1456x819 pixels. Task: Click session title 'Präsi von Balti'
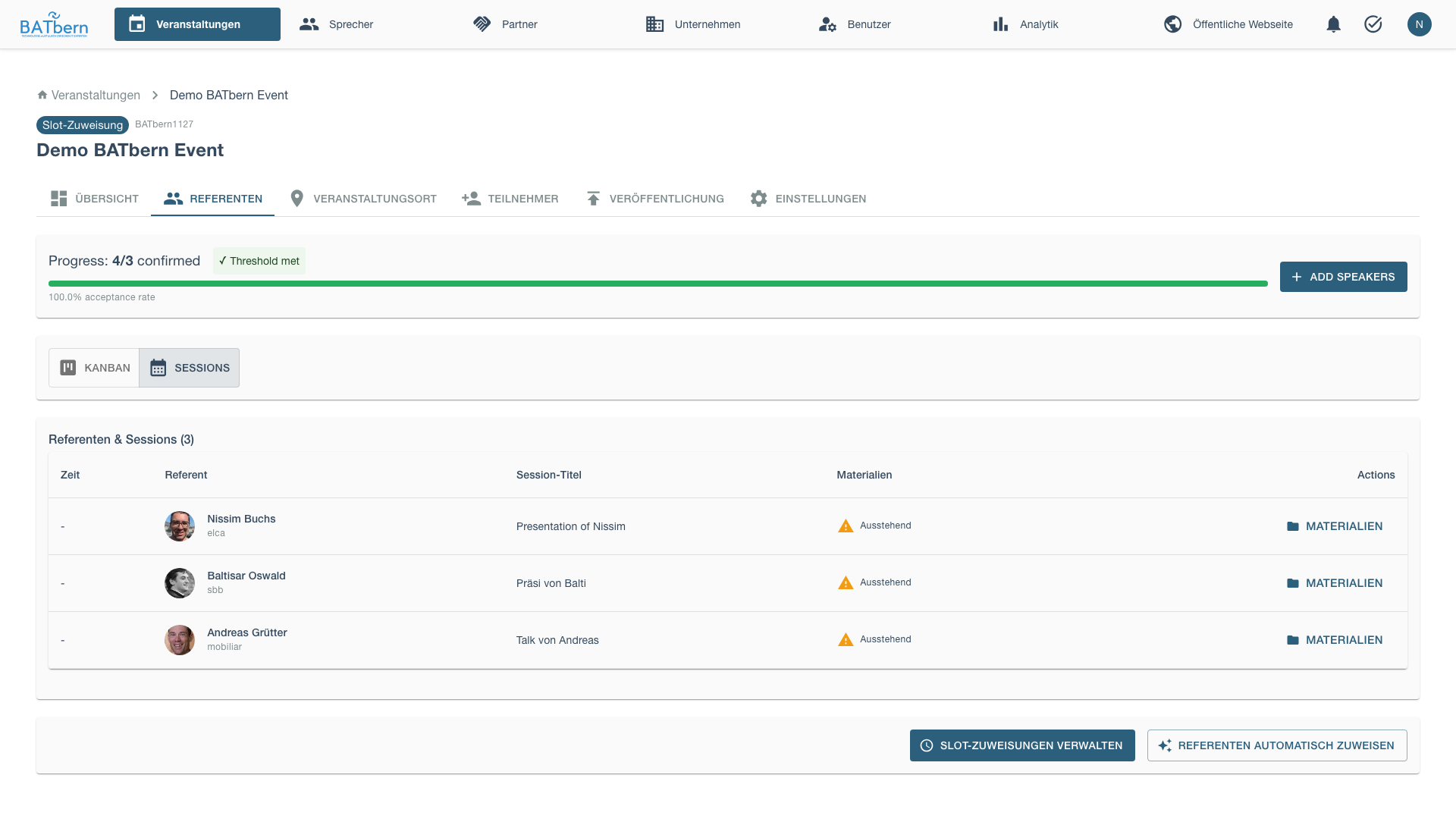point(551,583)
